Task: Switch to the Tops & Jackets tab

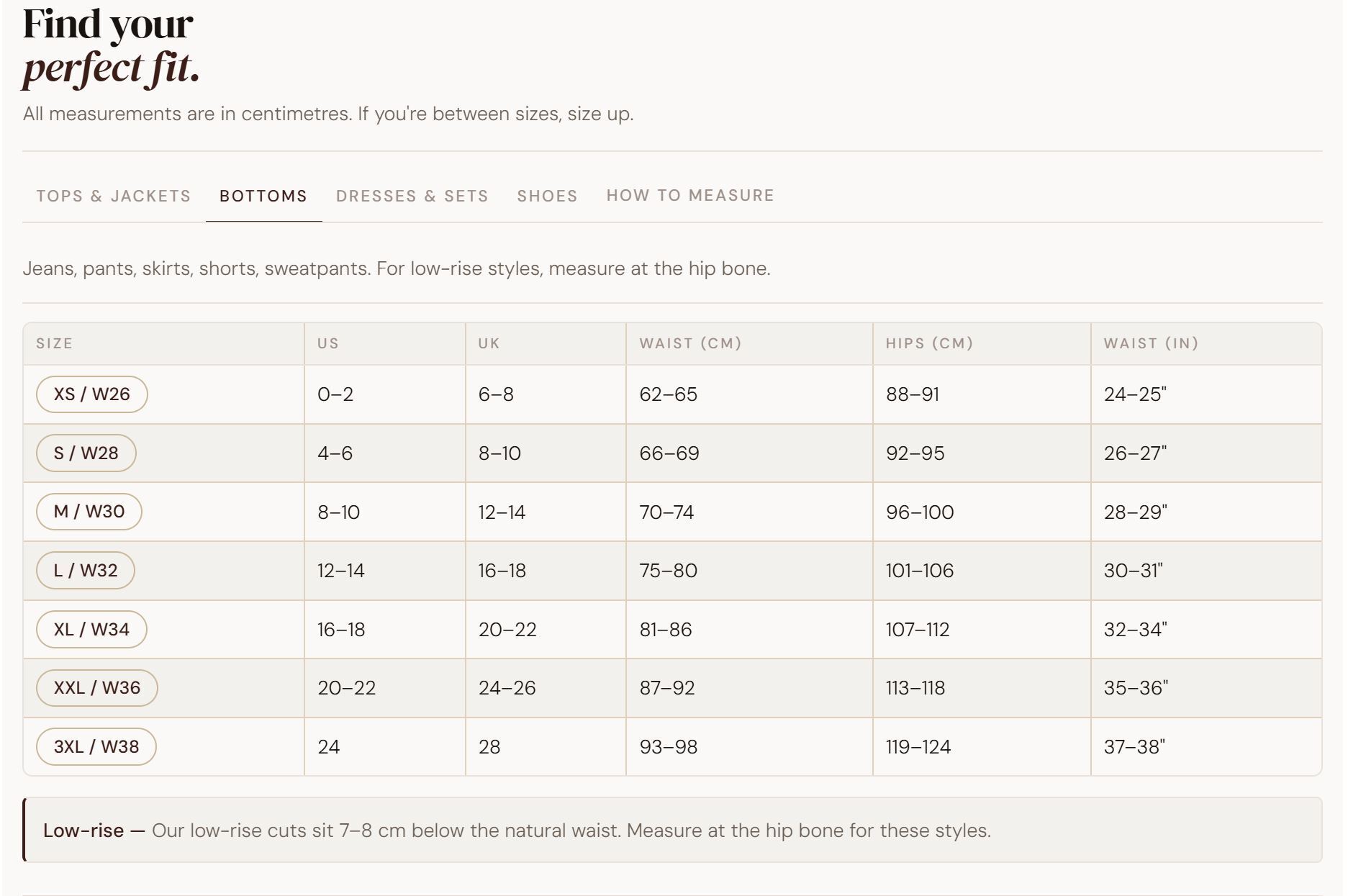Action: click(x=114, y=196)
